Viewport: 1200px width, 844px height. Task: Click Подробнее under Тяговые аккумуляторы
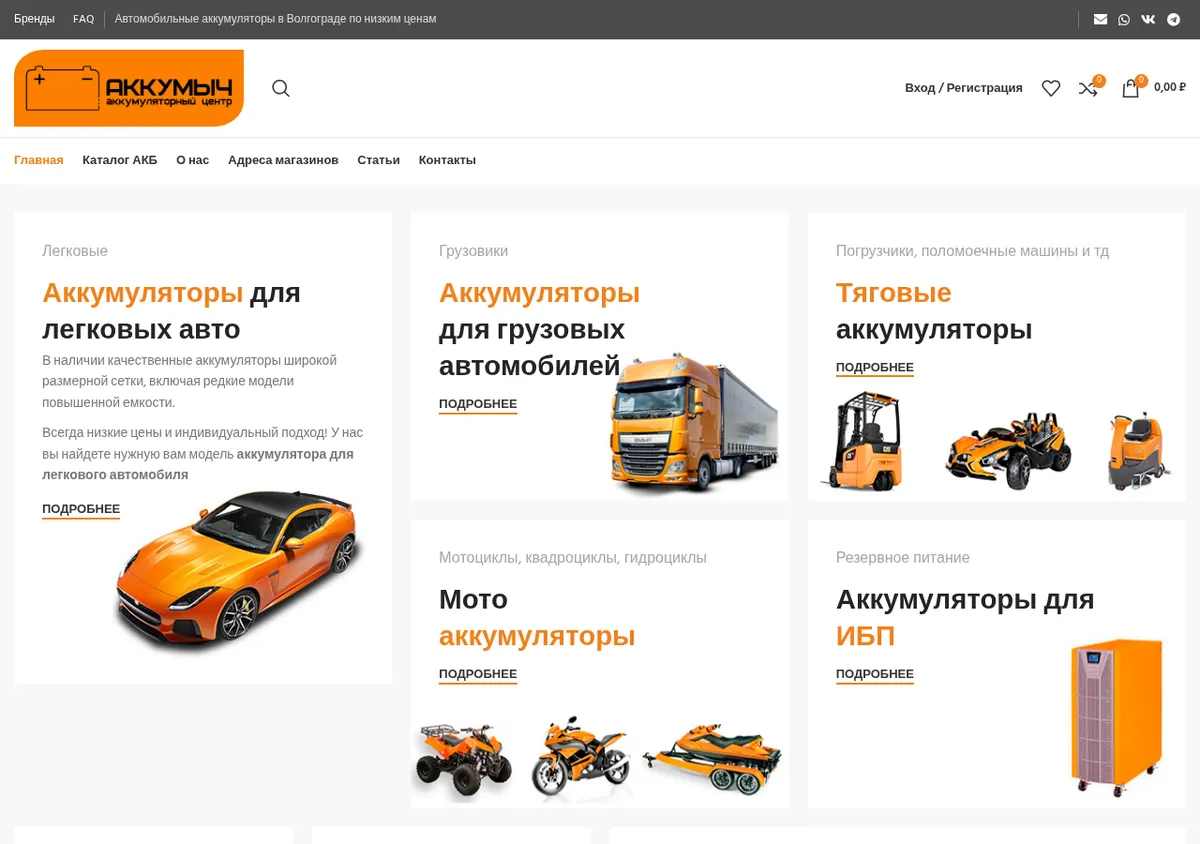(875, 367)
